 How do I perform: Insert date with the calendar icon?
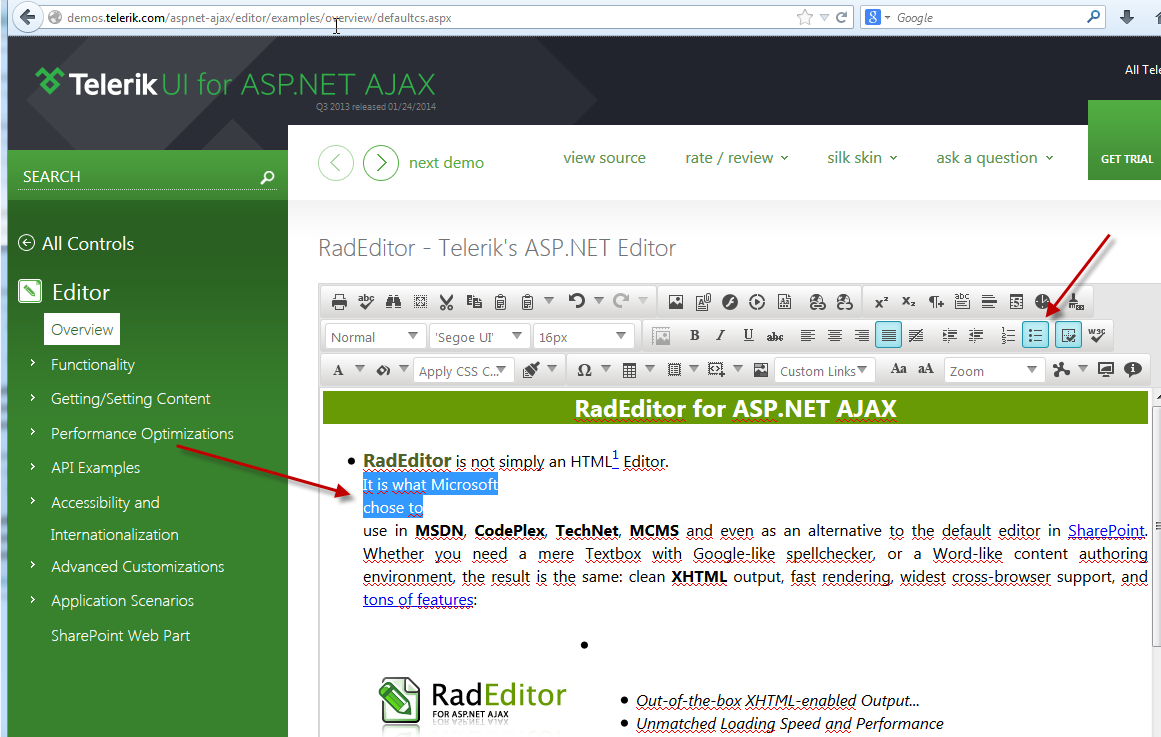tap(1017, 301)
